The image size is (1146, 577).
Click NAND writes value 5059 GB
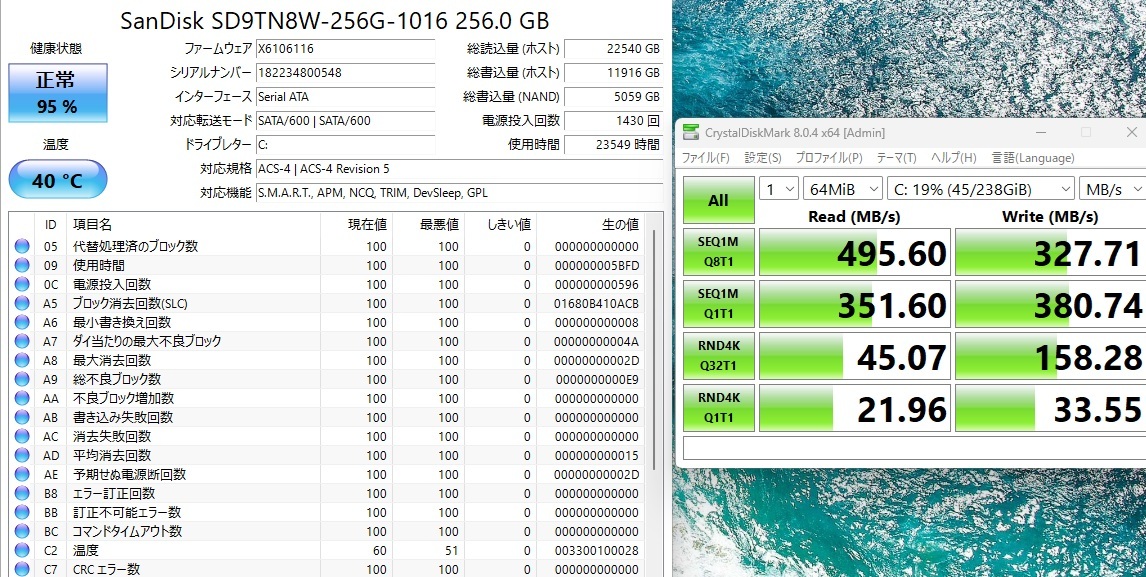613,97
